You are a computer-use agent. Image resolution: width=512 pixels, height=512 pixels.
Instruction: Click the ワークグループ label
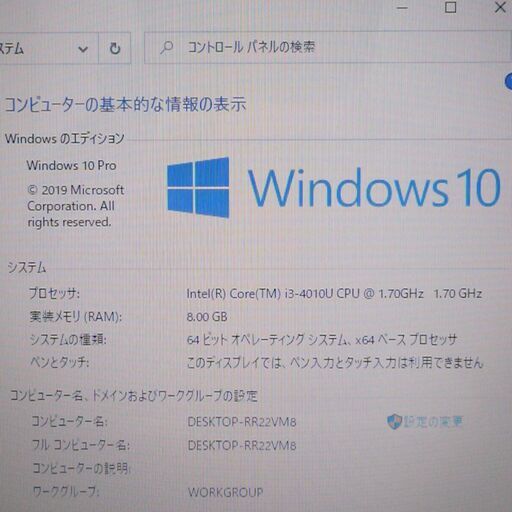pyautogui.click(x=66, y=492)
